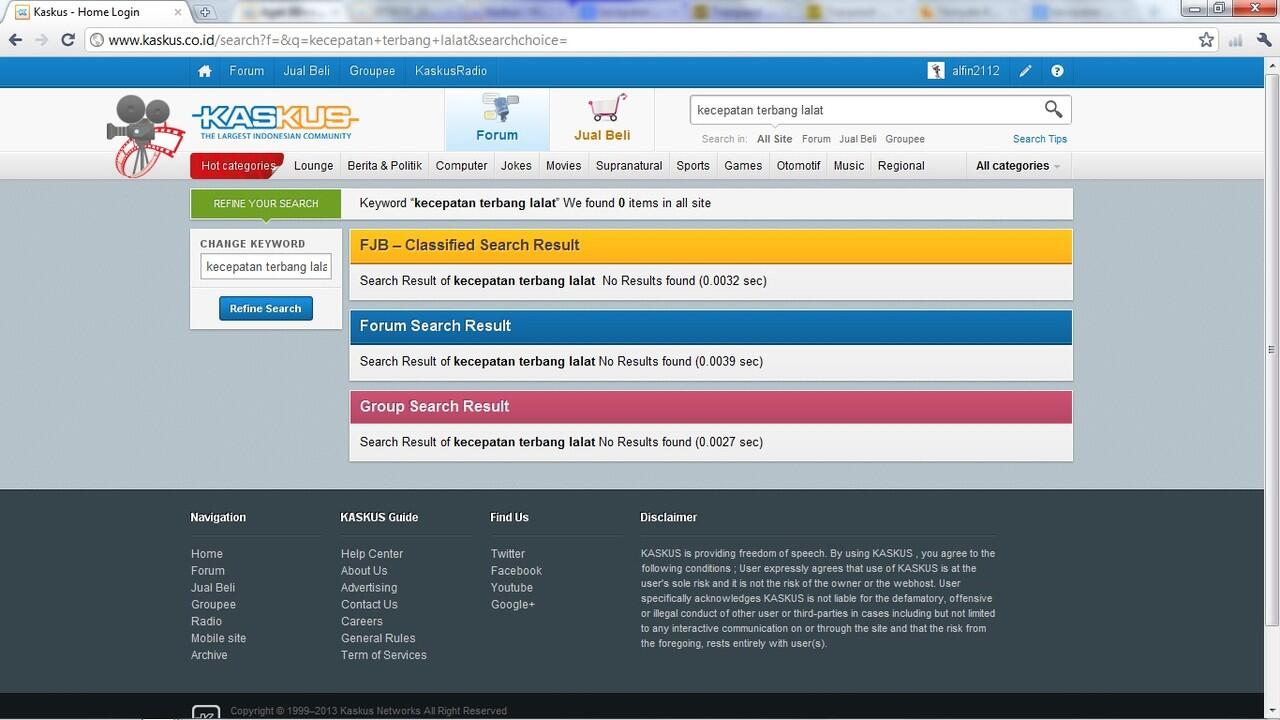Open the Music category
The image size is (1280, 720).
point(849,166)
